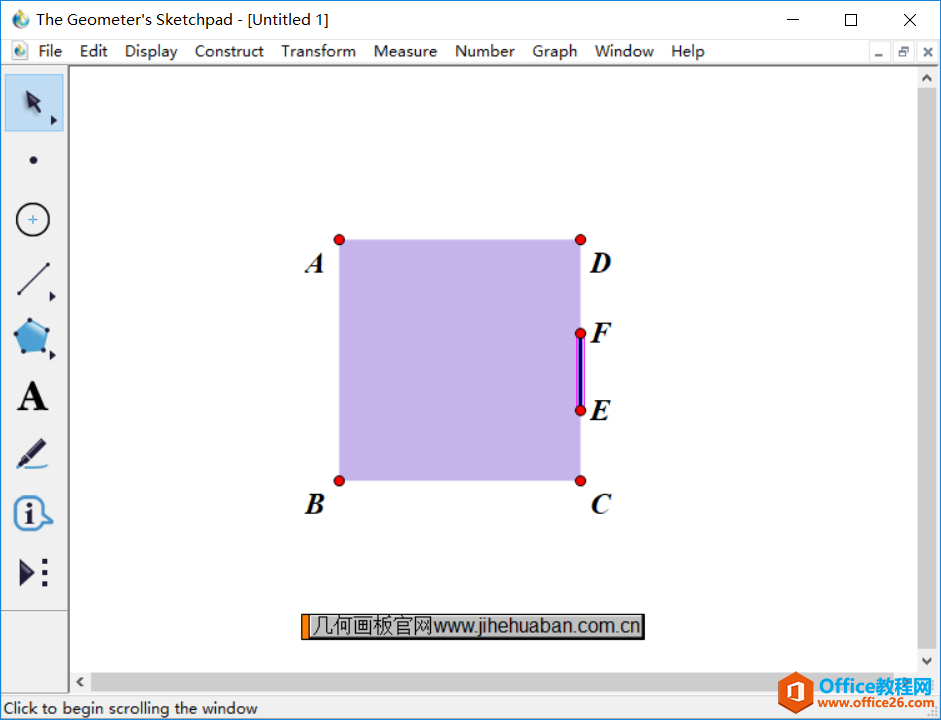Select the Text tool
The image size is (941, 720).
coord(32,396)
